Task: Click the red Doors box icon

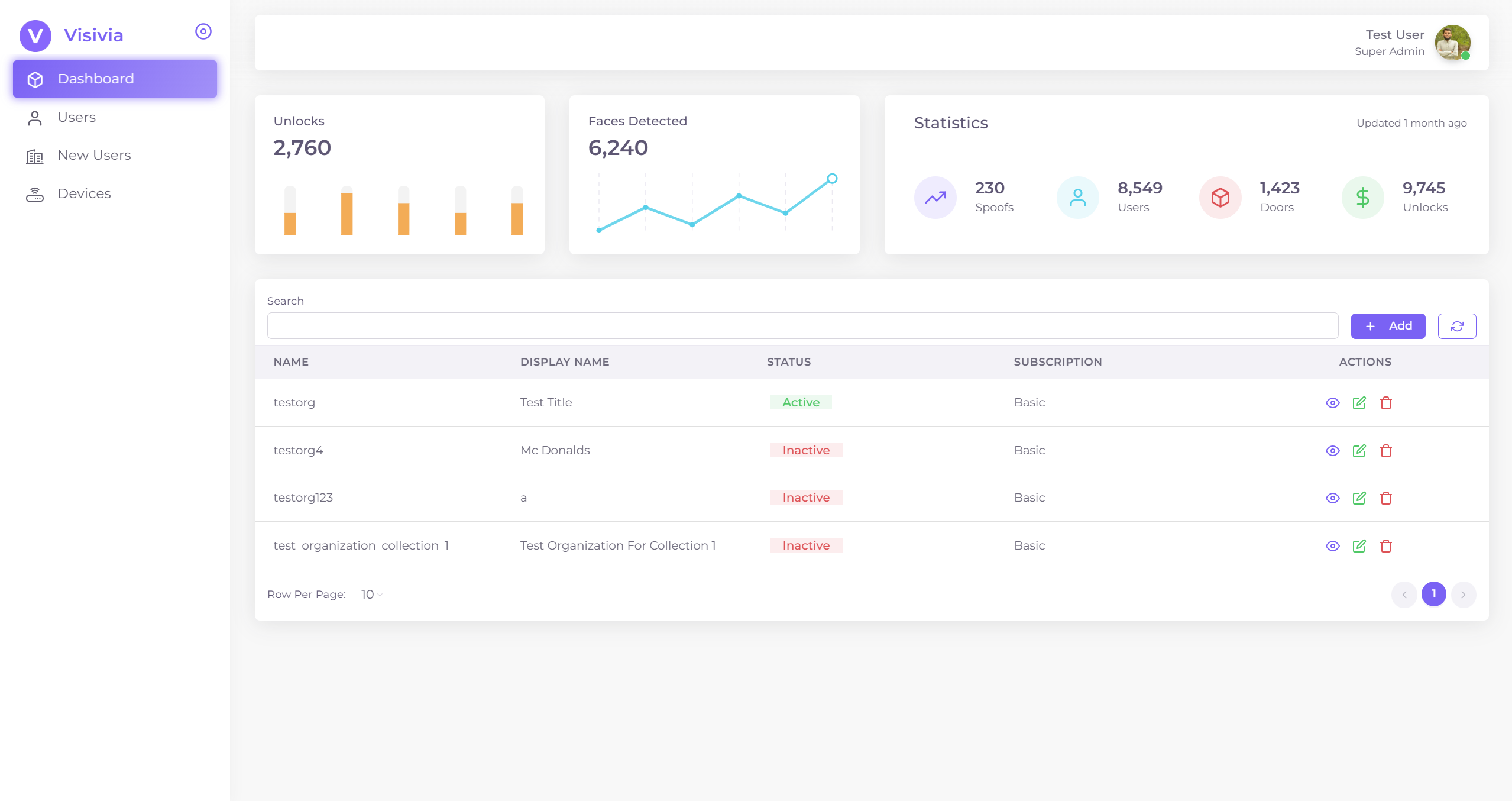Action: tap(1220, 198)
